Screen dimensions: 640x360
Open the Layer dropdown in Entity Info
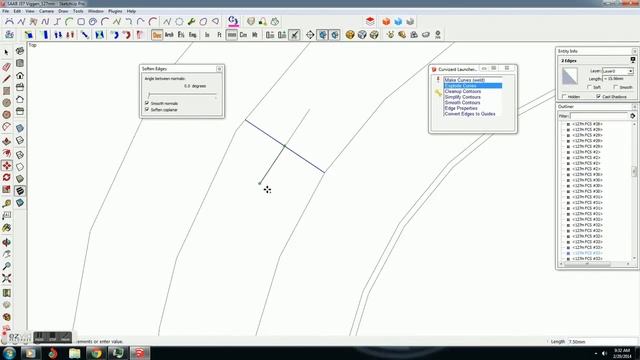(618, 71)
